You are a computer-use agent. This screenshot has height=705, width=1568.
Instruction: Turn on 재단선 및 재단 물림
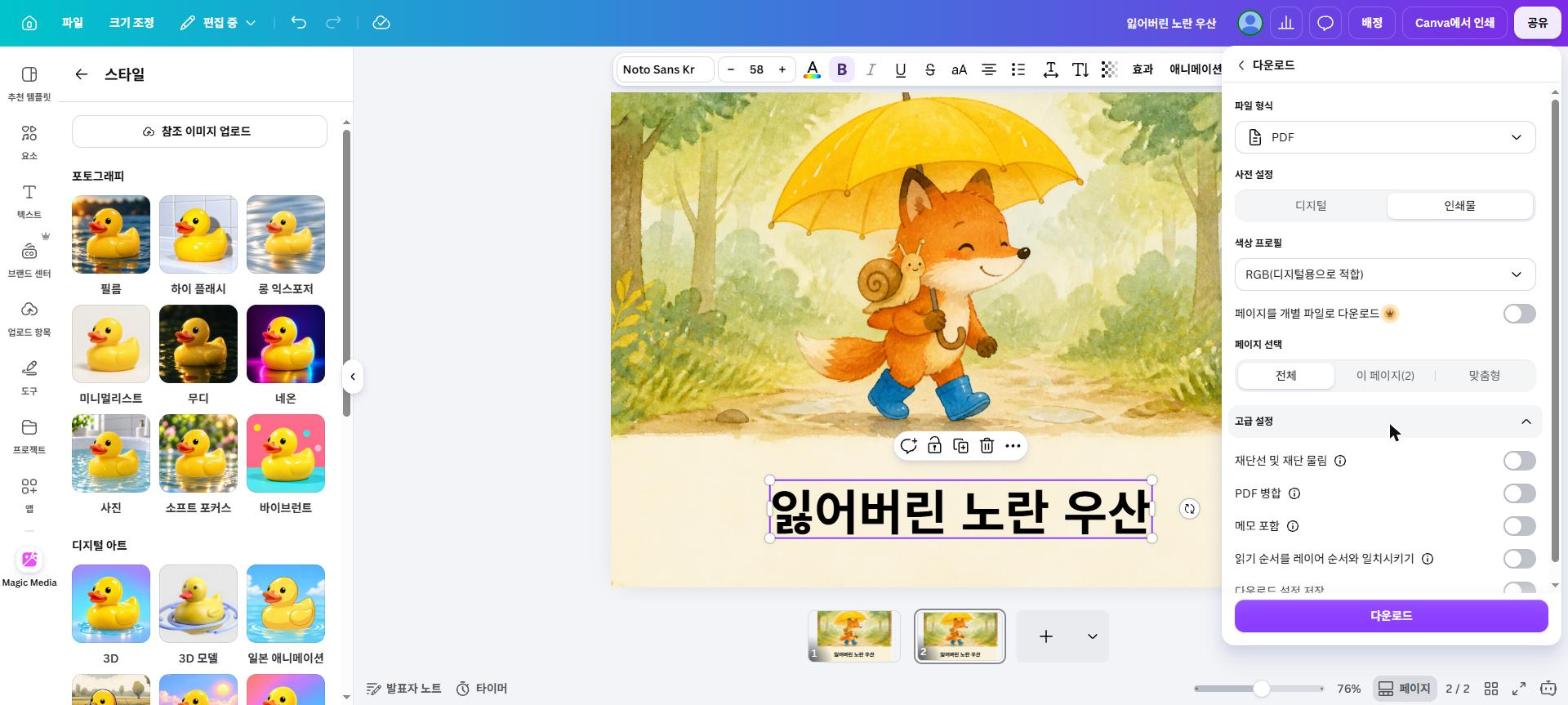pos(1519,461)
